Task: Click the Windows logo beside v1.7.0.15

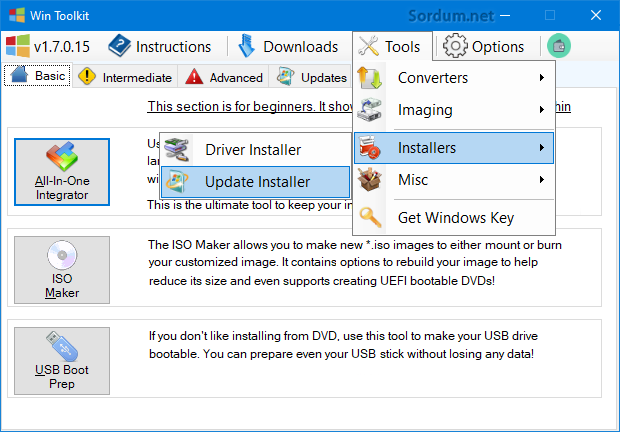Action: [x=17, y=46]
